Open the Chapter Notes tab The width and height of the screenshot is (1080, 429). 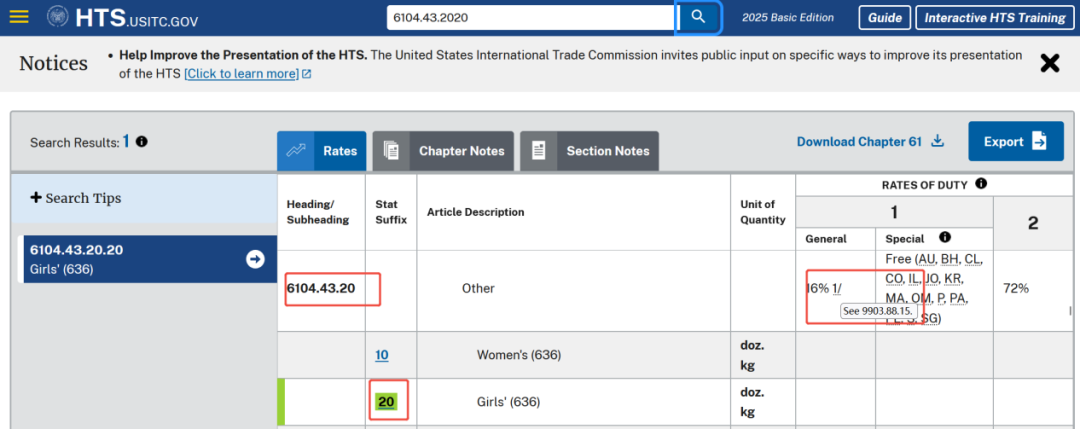click(443, 151)
